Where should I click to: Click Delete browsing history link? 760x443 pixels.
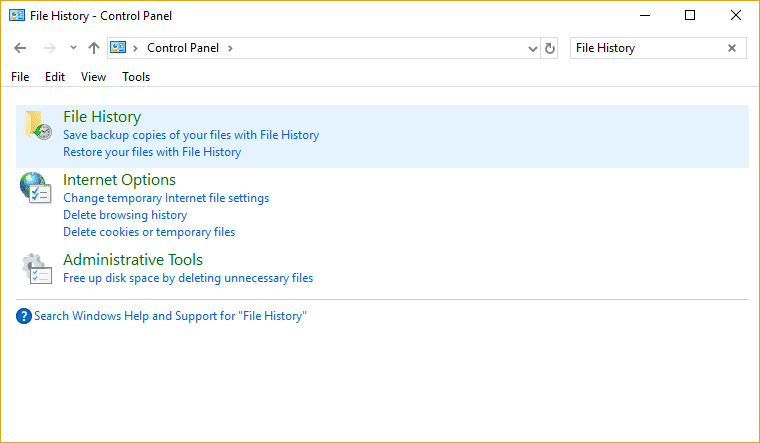coord(125,215)
